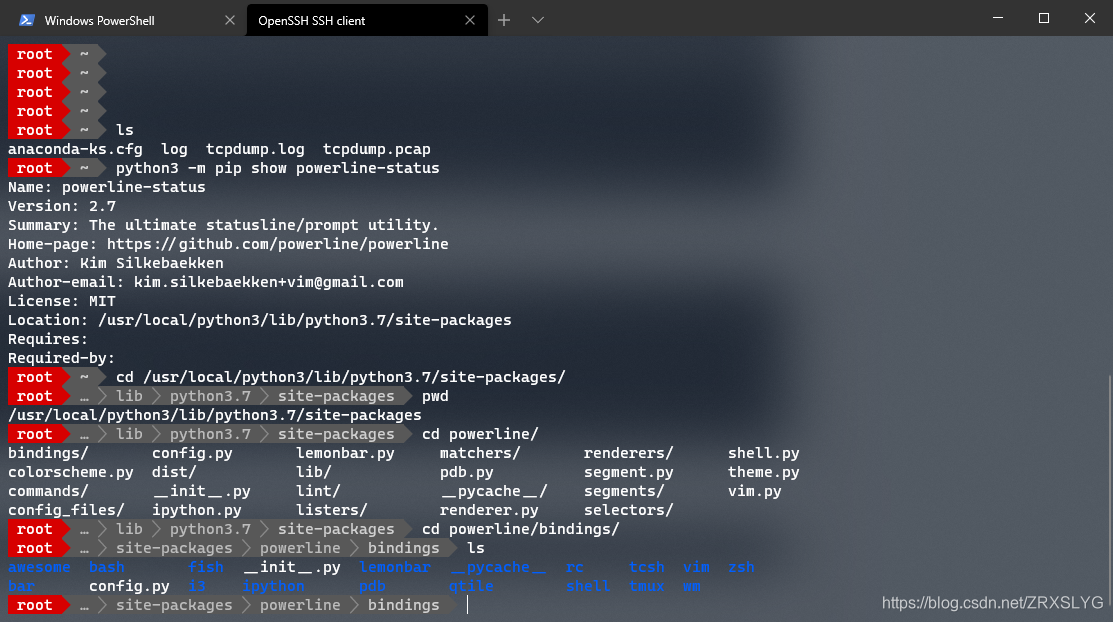Click the CSDN blog watermark link

(x=992, y=603)
